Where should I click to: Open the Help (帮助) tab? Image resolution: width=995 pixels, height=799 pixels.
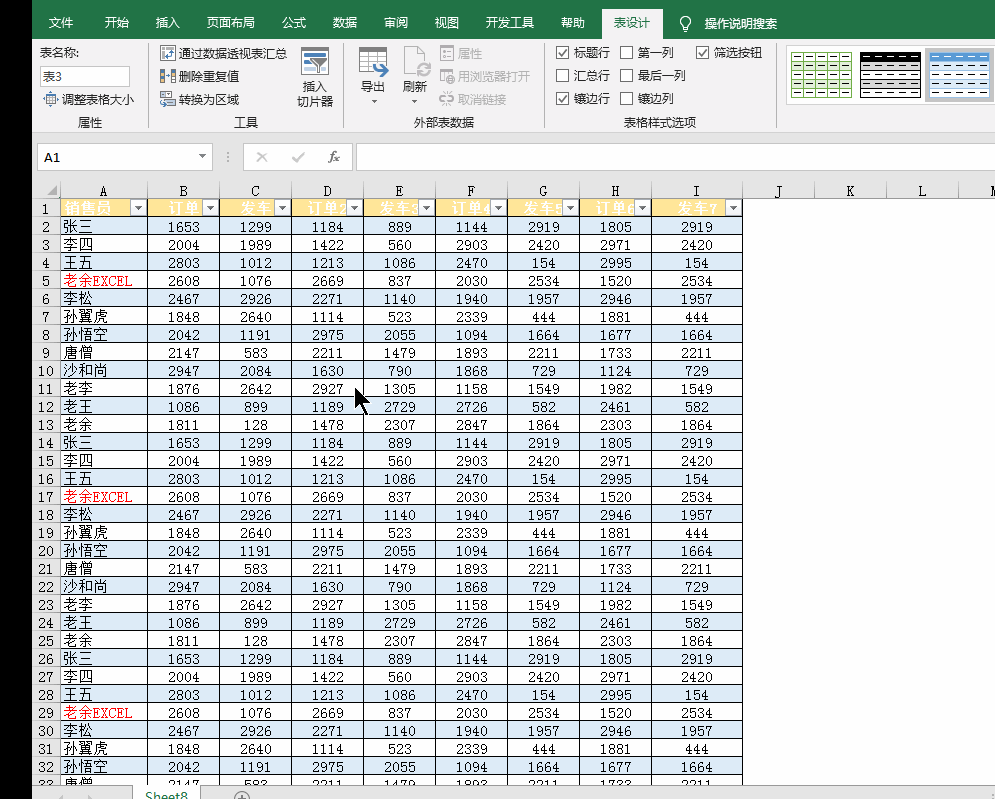[x=572, y=23]
